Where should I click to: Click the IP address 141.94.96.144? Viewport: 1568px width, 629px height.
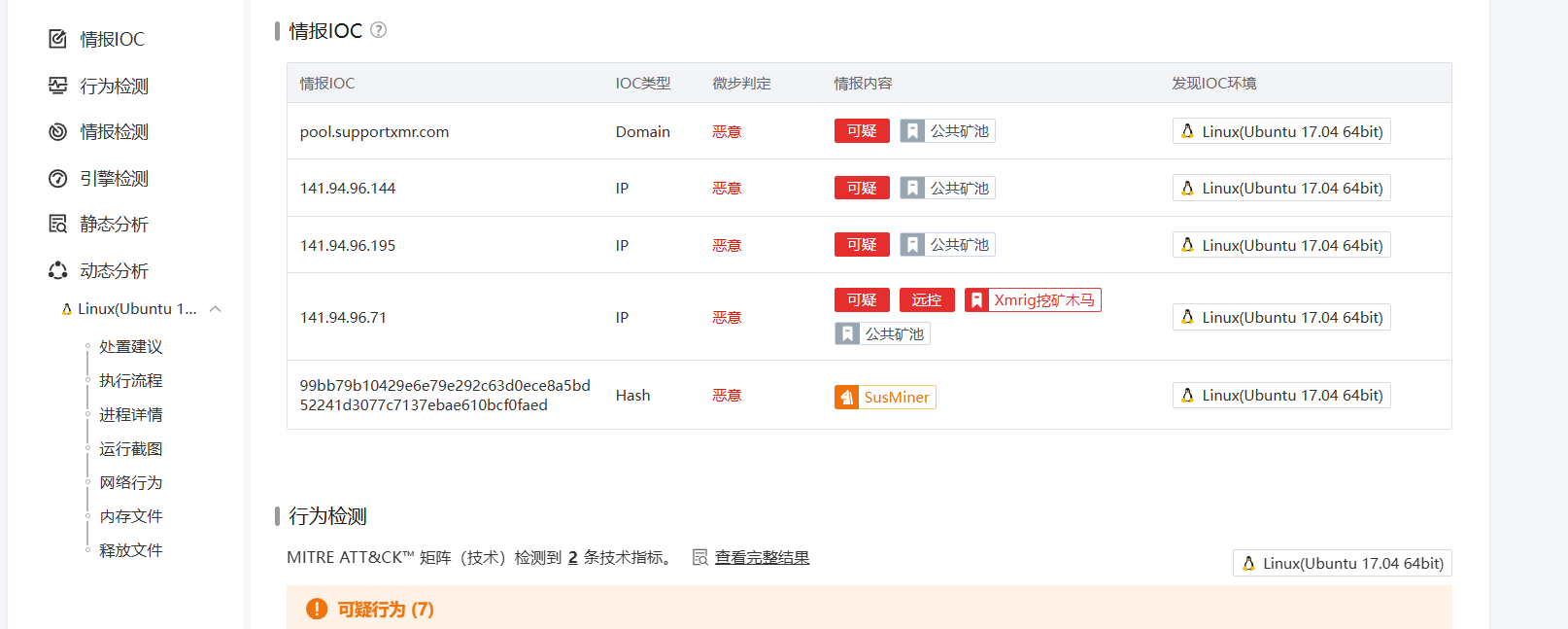[x=348, y=188]
